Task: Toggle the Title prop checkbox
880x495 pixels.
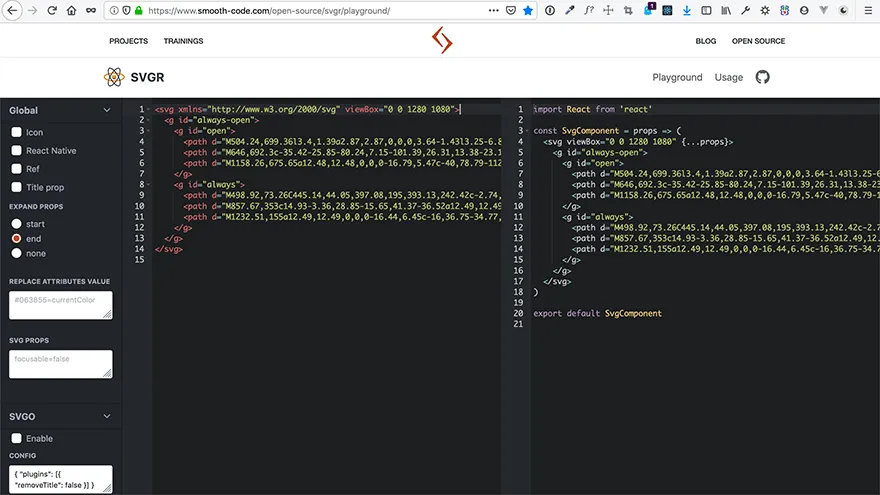Action: tap(16, 187)
